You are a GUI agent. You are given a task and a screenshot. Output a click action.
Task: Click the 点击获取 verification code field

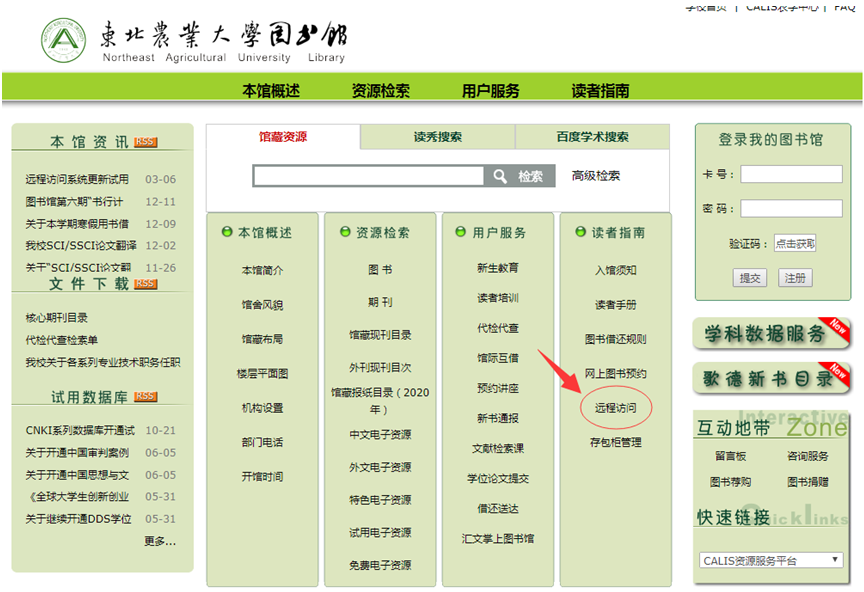795,243
